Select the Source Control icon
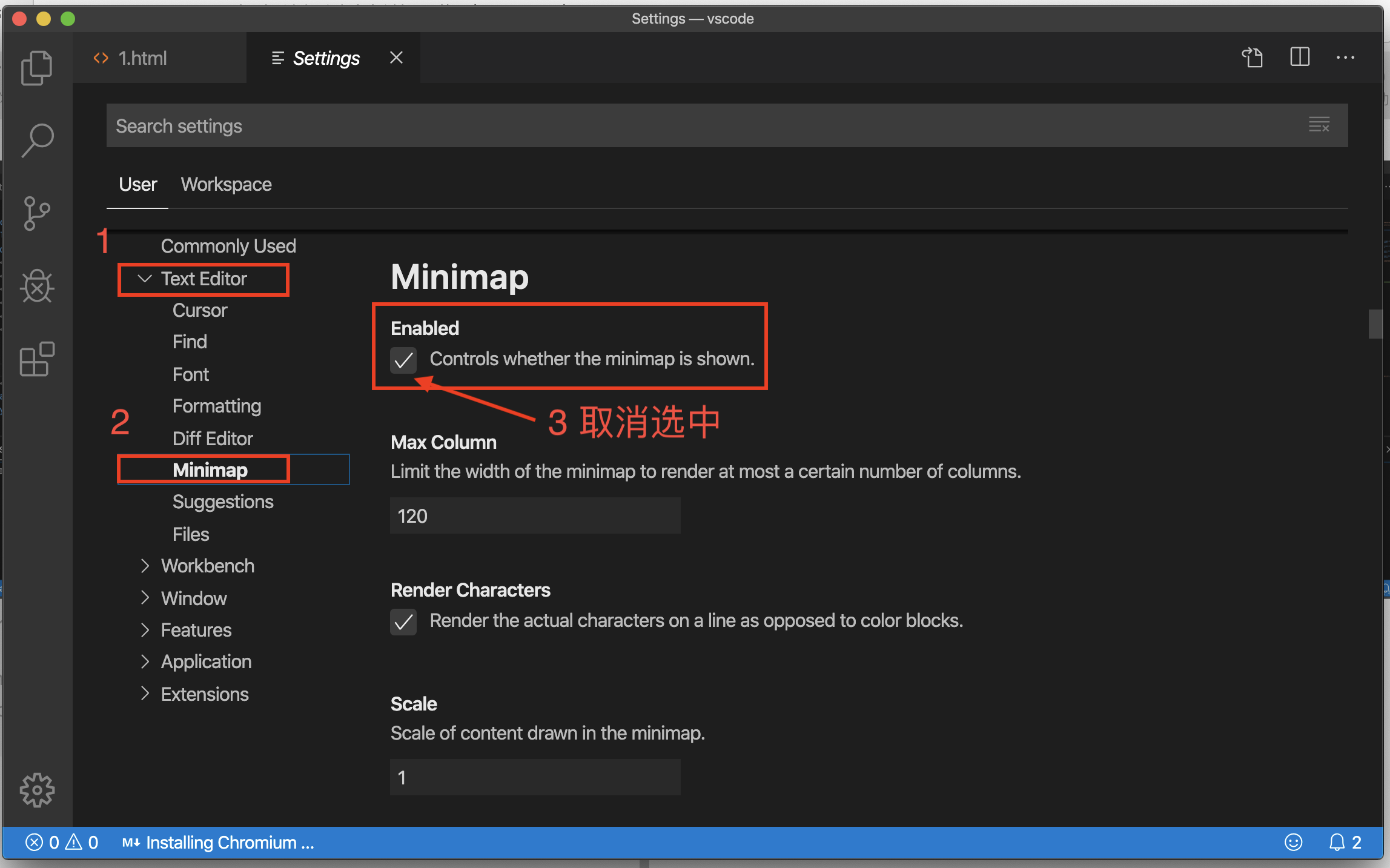This screenshot has height=868, width=1390. [37, 213]
